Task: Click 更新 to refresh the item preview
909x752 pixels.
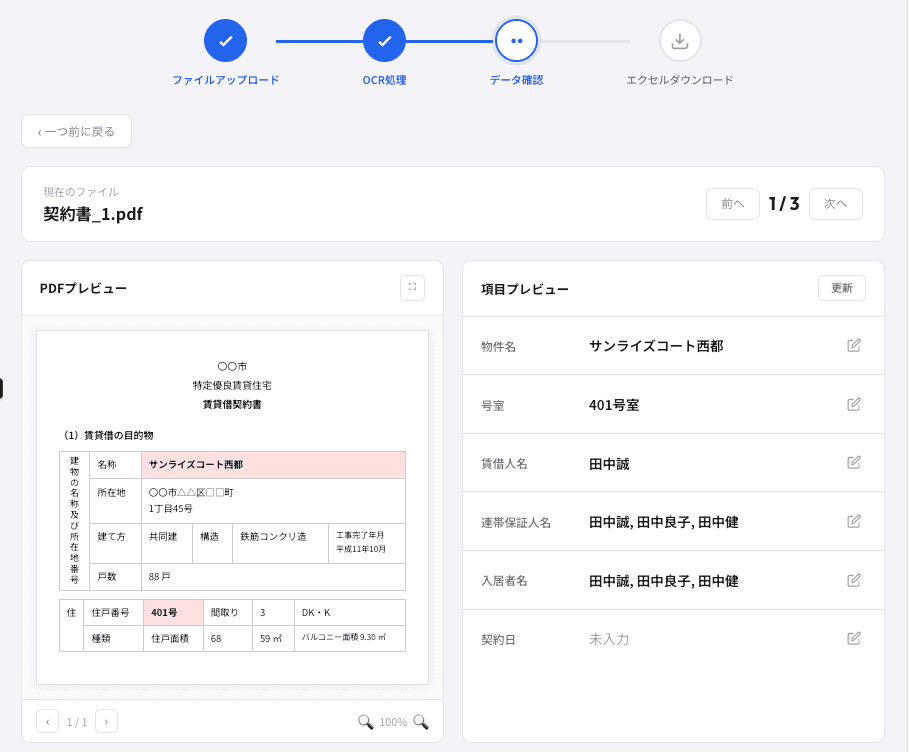Action: pyautogui.click(x=841, y=287)
